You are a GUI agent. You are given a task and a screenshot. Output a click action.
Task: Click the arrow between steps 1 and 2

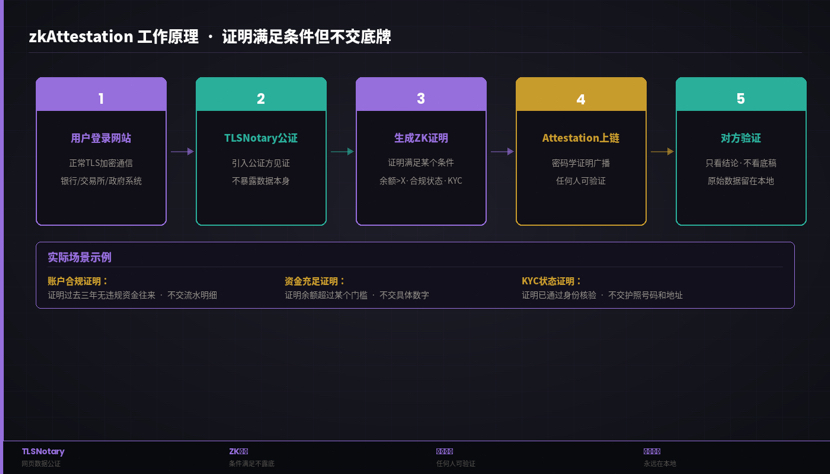click(182, 152)
